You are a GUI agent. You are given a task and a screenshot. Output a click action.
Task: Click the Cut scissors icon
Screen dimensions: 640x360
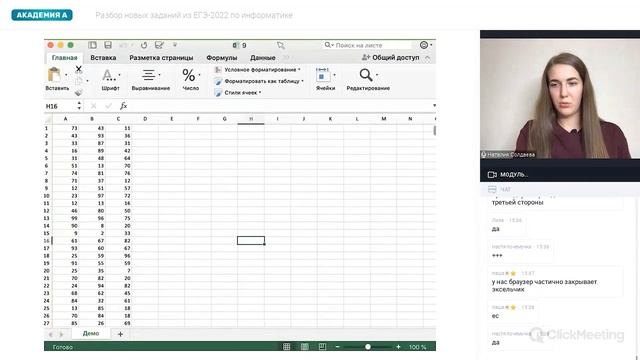click(79, 69)
